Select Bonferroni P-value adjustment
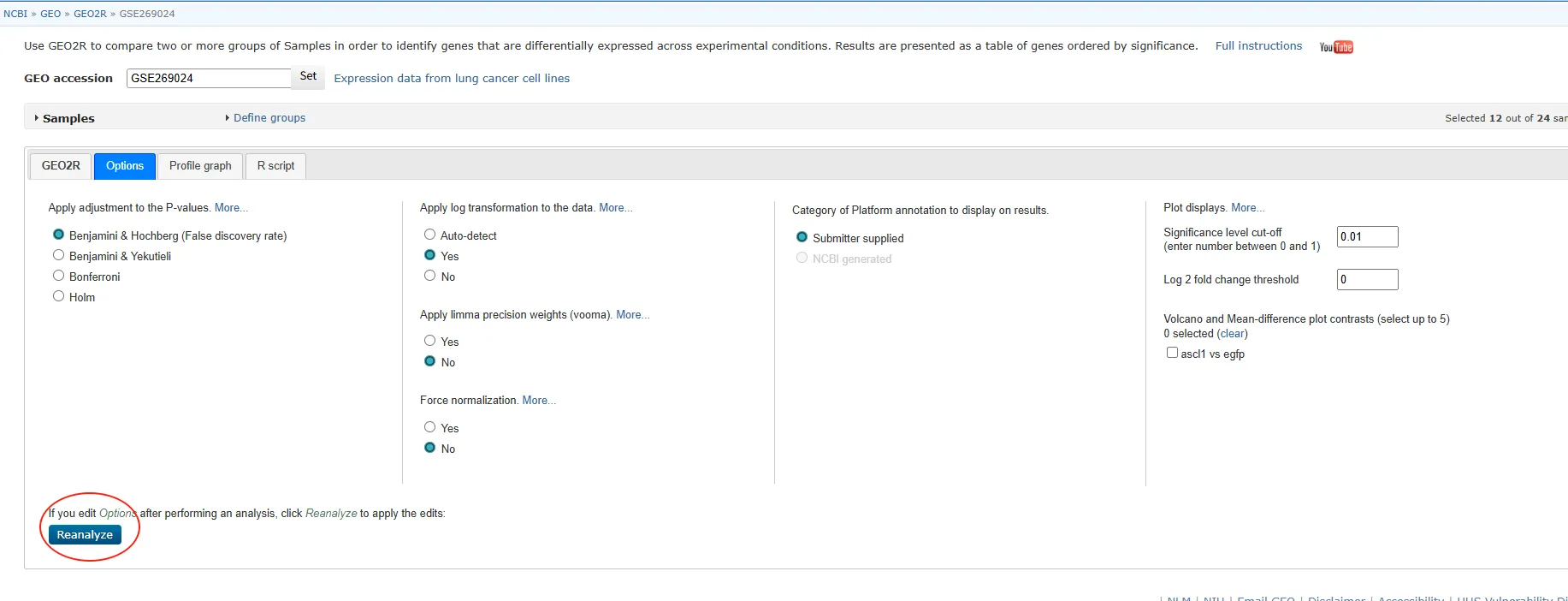The height and width of the screenshot is (601, 1568). pyautogui.click(x=59, y=277)
